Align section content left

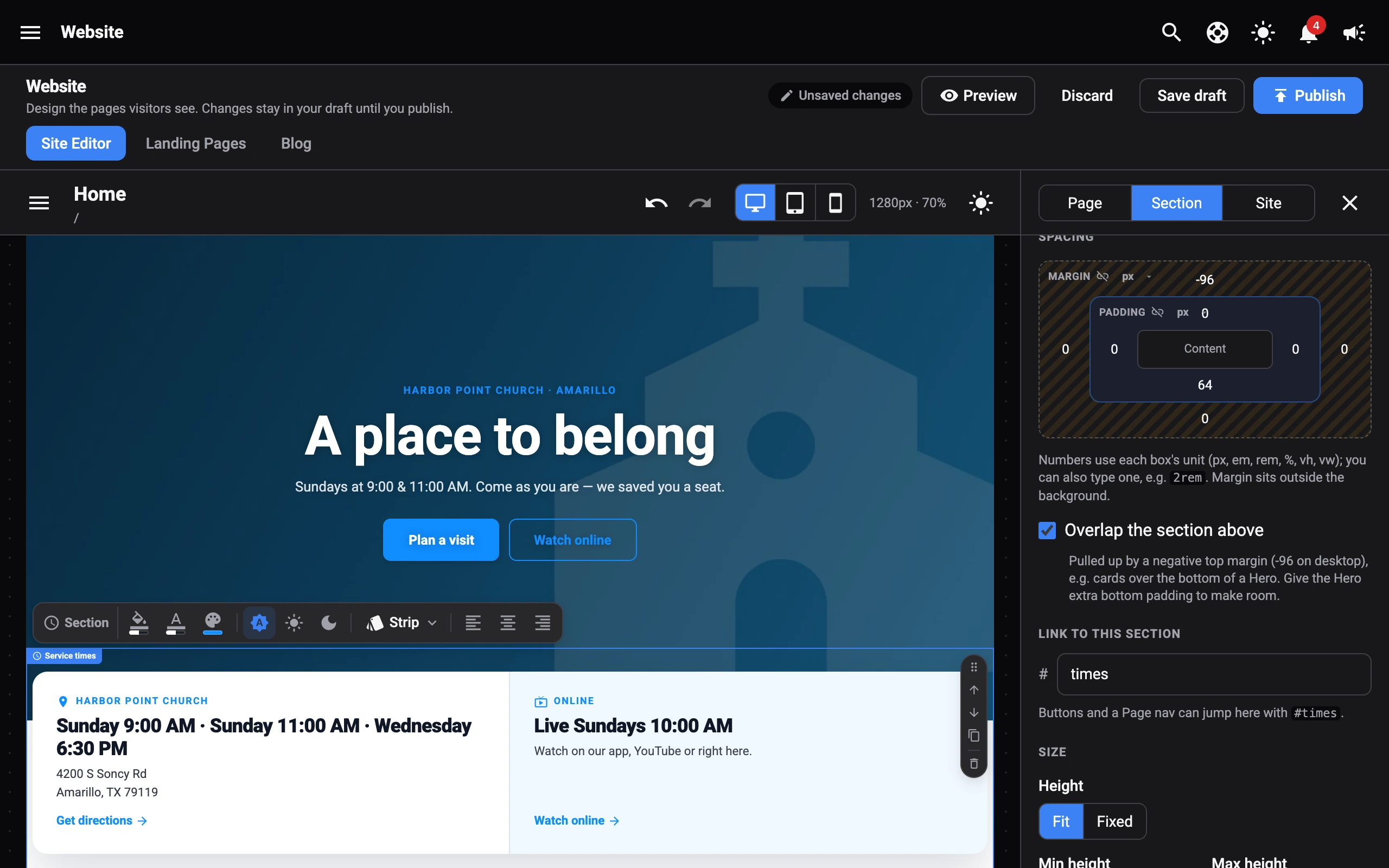[x=473, y=623]
